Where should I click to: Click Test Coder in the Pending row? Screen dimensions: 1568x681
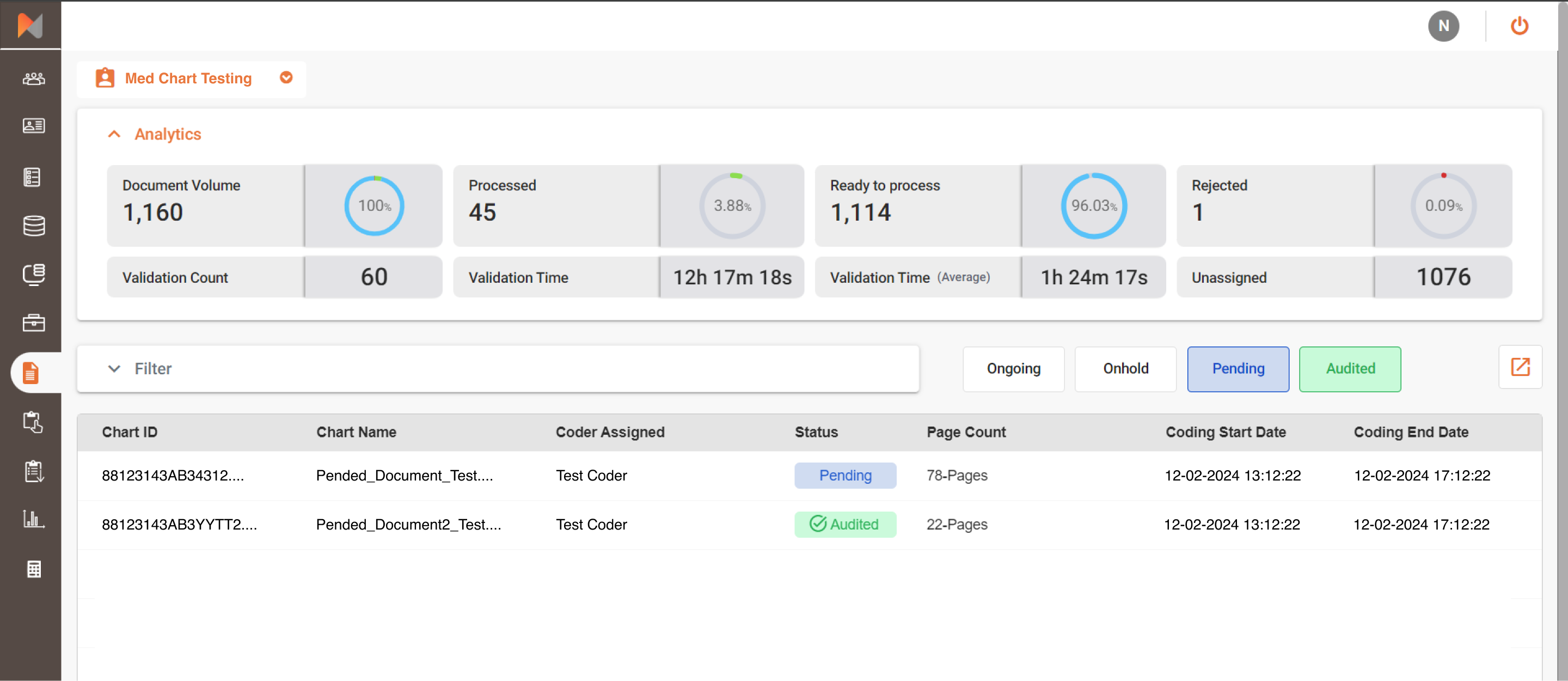[x=591, y=475]
